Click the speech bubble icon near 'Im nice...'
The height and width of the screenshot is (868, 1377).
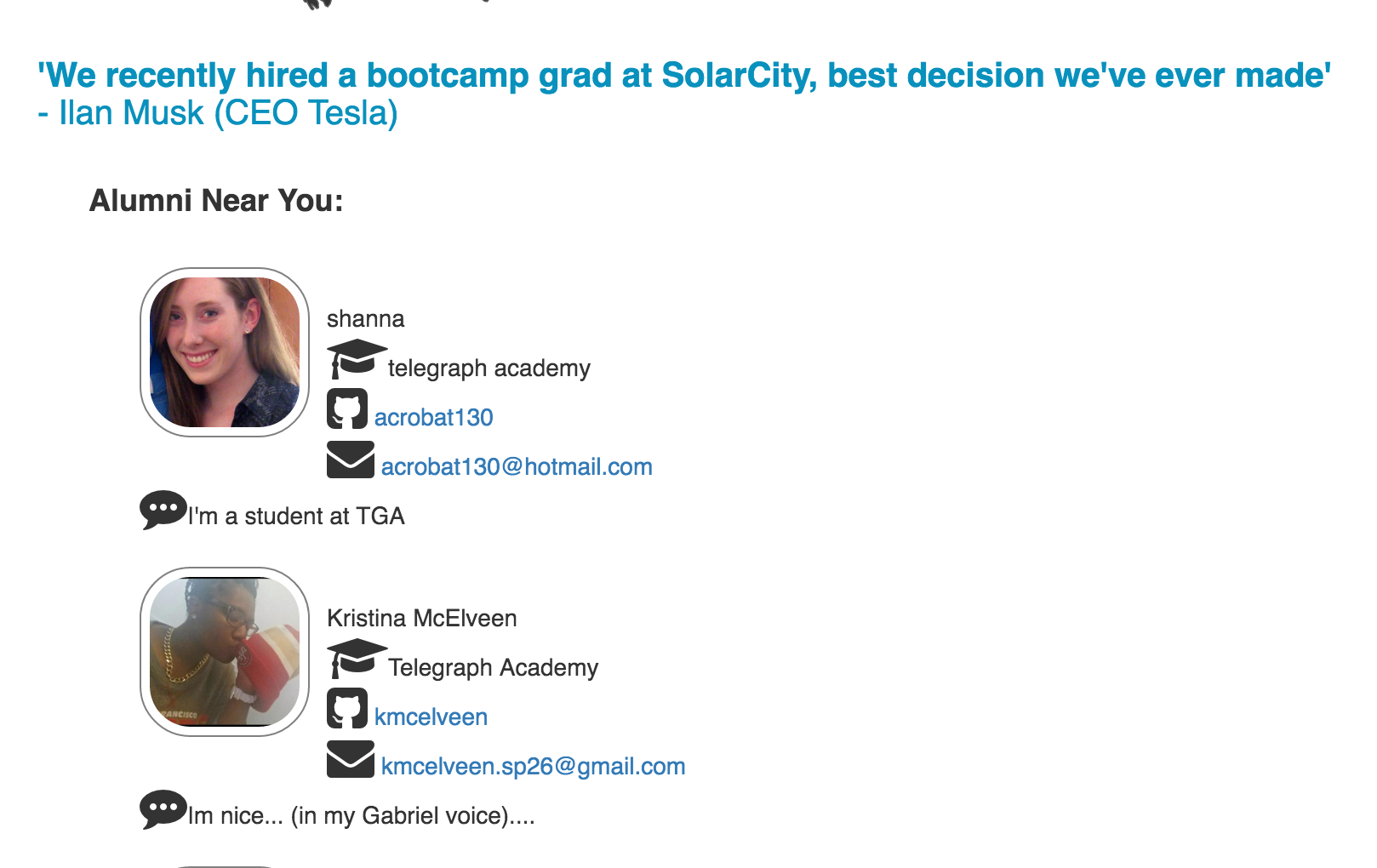point(163,809)
